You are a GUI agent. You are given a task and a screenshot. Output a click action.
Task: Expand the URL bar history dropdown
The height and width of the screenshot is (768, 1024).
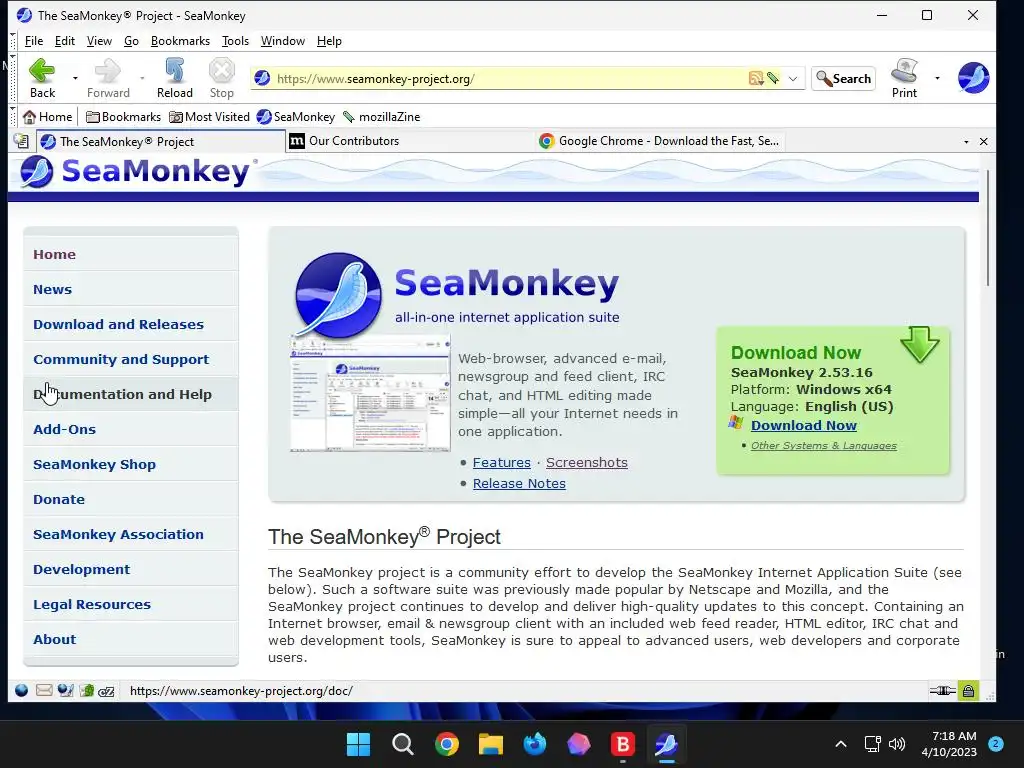(793, 78)
